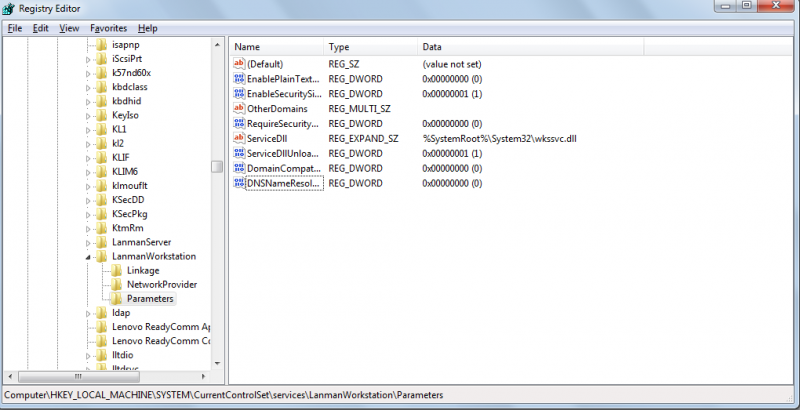The height and width of the screenshot is (410, 800).
Task: Click the LanmanServer folder icon
Action: pos(102,242)
